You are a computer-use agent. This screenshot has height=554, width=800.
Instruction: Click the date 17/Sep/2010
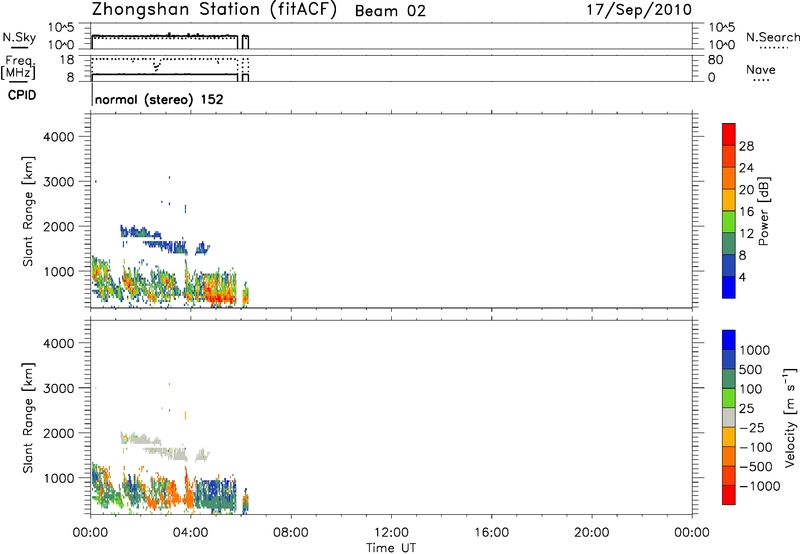pyautogui.click(x=639, y=10)
